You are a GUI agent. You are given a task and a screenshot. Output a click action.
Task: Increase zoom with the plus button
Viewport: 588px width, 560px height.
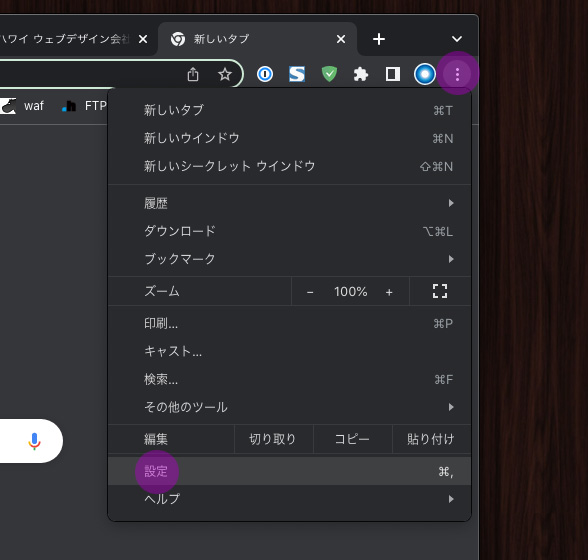tap(389, 292)
